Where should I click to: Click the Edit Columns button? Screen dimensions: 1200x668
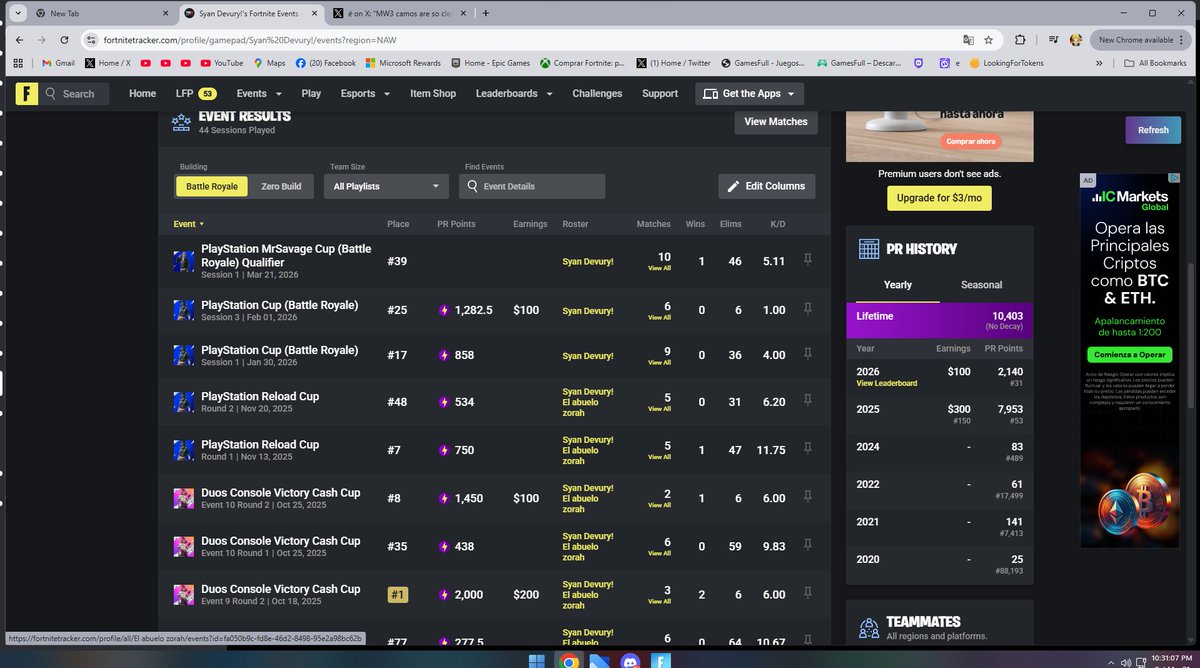[x=767, y=186]
